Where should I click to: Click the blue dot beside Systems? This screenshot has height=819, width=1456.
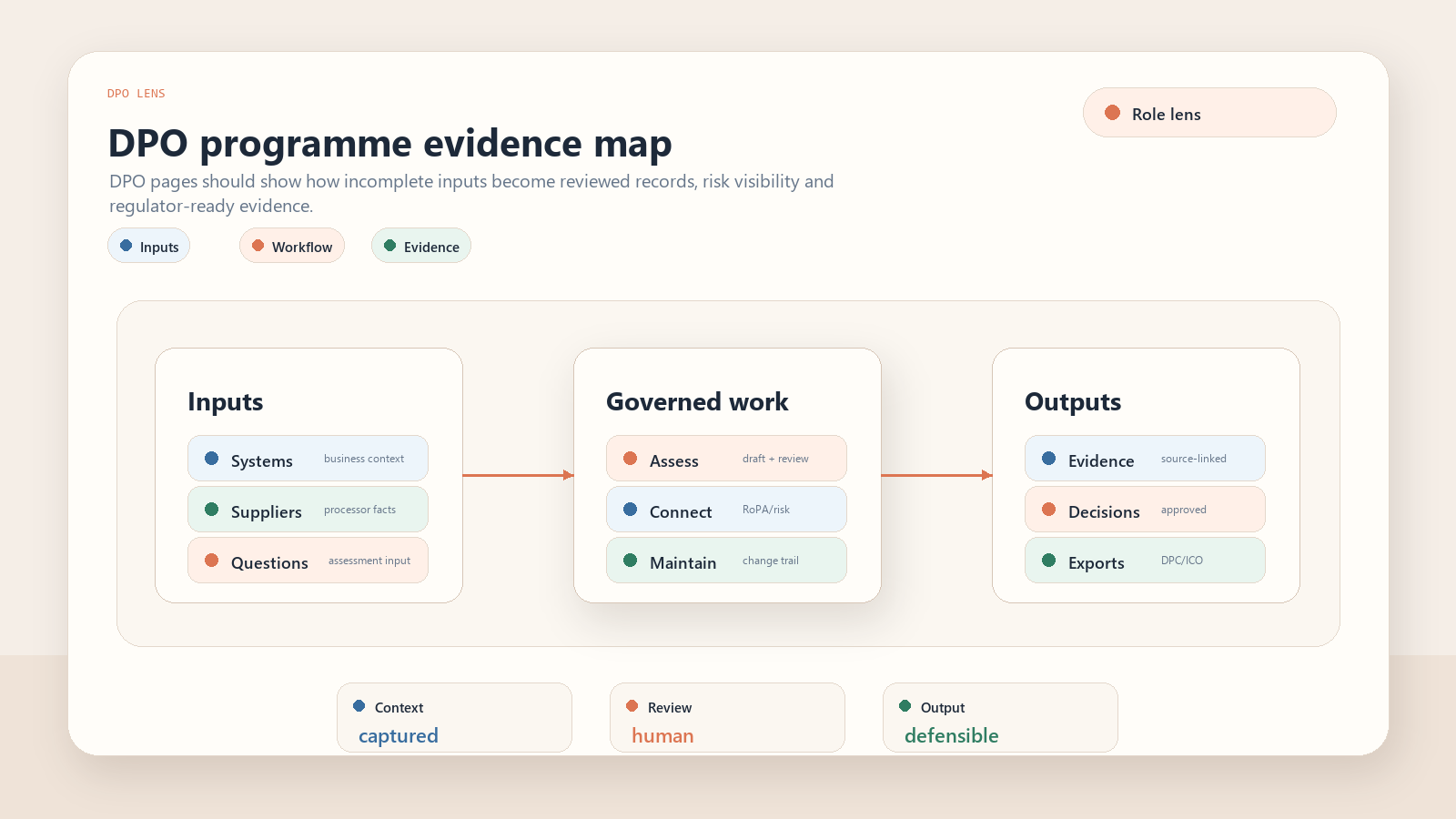(x=211, y=459)
